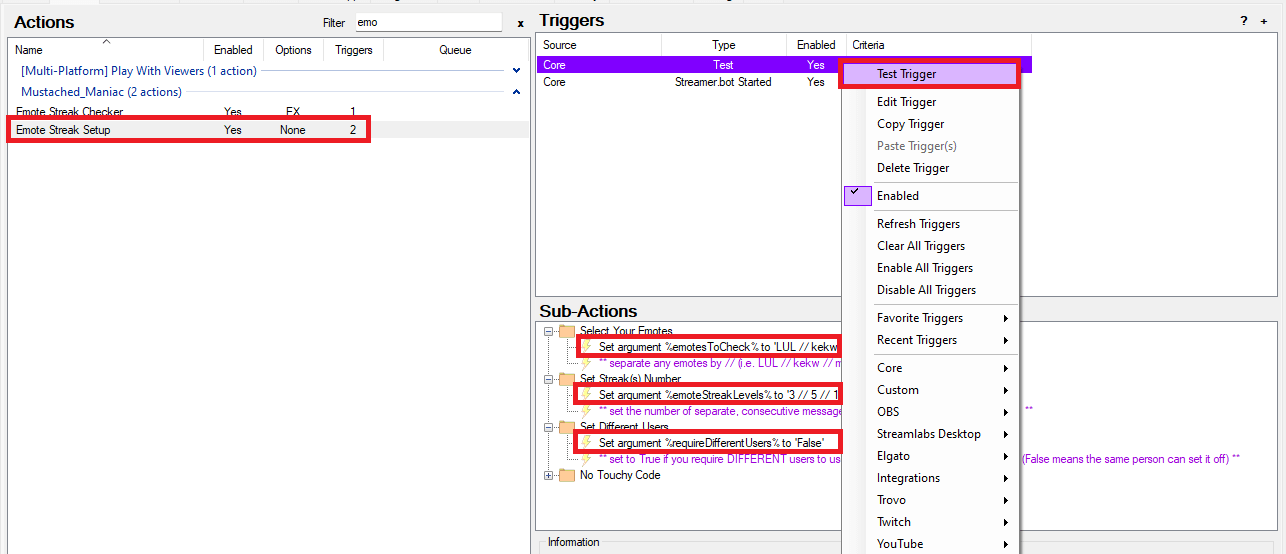This screenshot has width=1286, height=554.
Task: Click the No Touchy Code folder icon
Action: coord(567,475)
